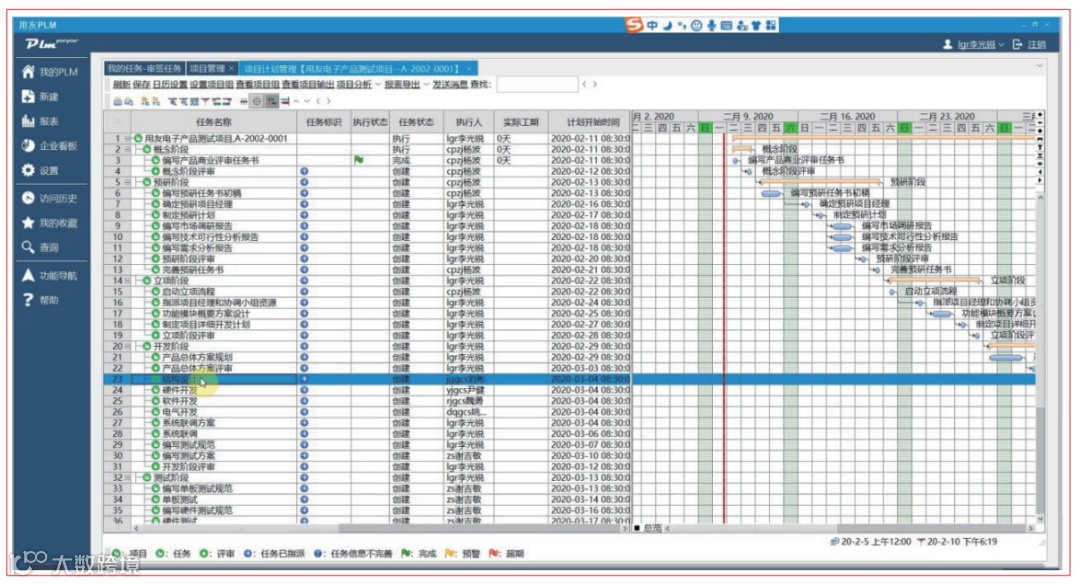
Task: Click the 保存 toolbar button
Action: pyautogui.click(x=141, y=84)
